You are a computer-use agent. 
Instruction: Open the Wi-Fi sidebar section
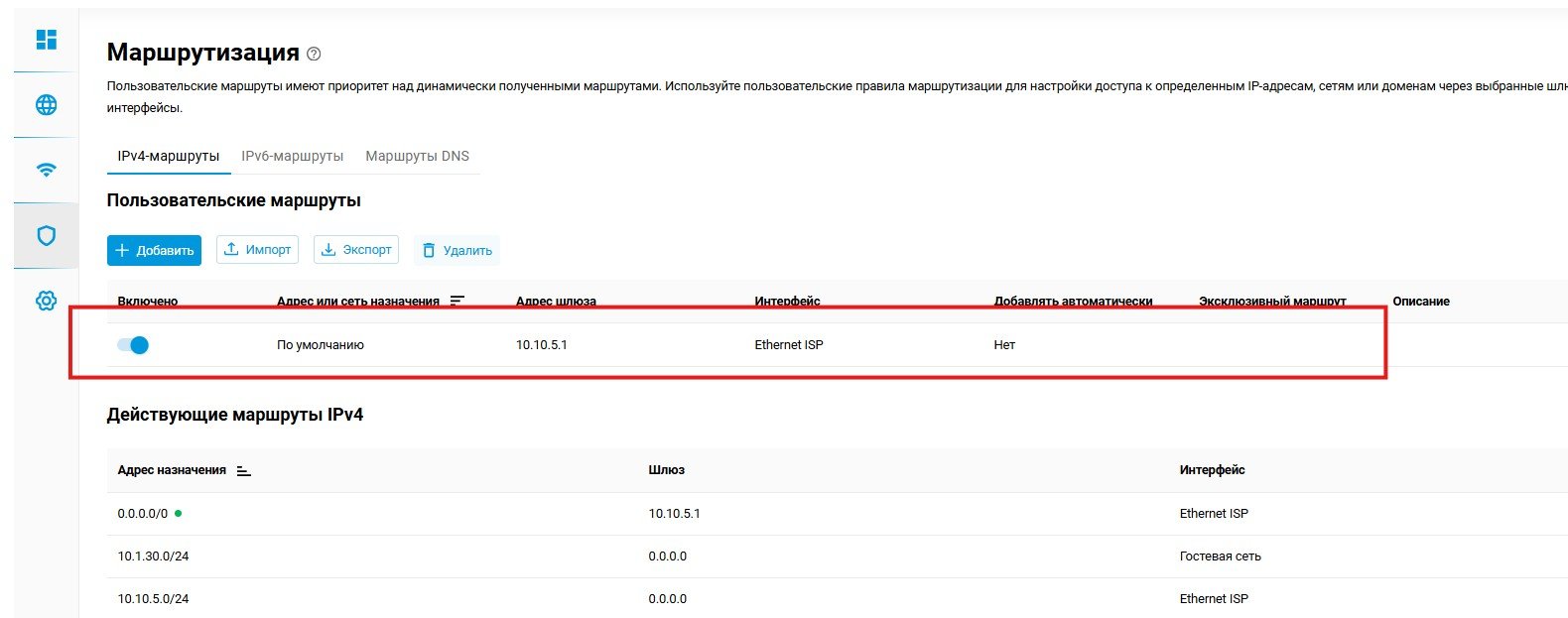click(46, 170)
